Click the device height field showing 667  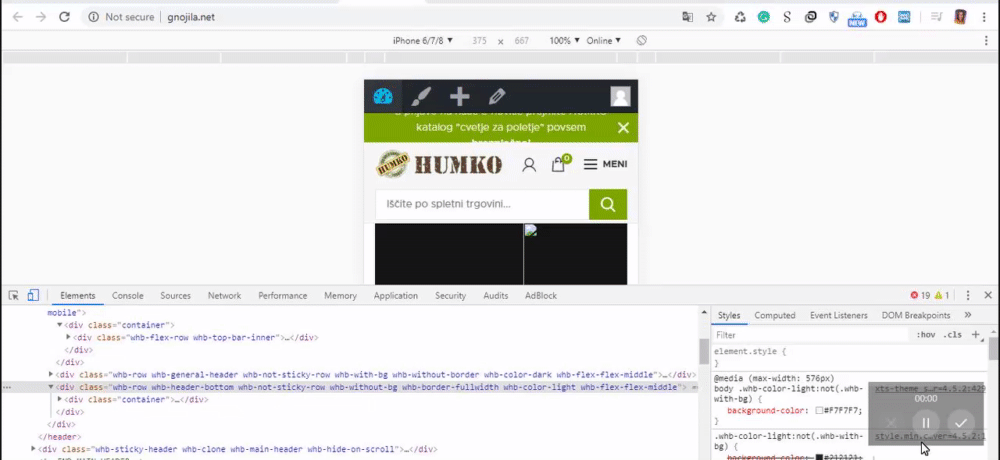coord(522,40)
